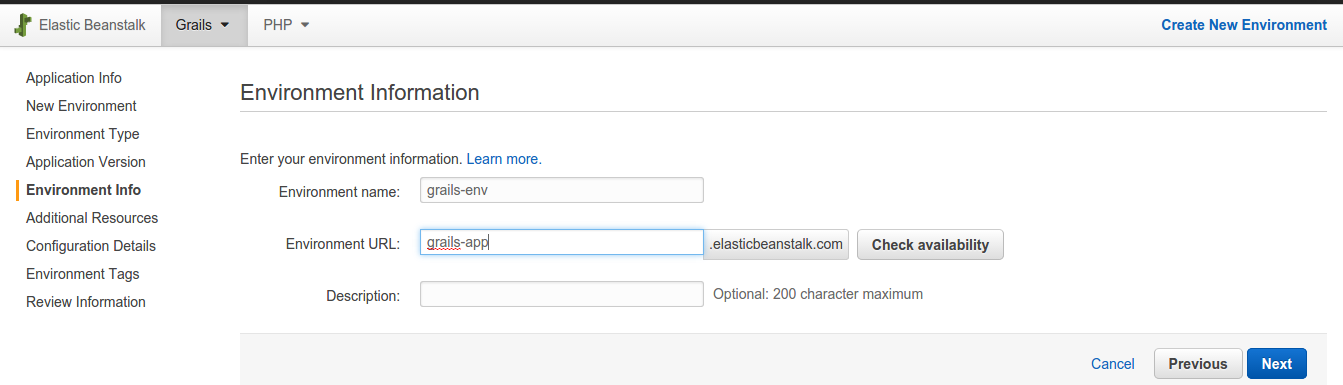Open Configuration Details step
Image resolution: width=1343 pixels, height=385 pixels.
(91, 246)
